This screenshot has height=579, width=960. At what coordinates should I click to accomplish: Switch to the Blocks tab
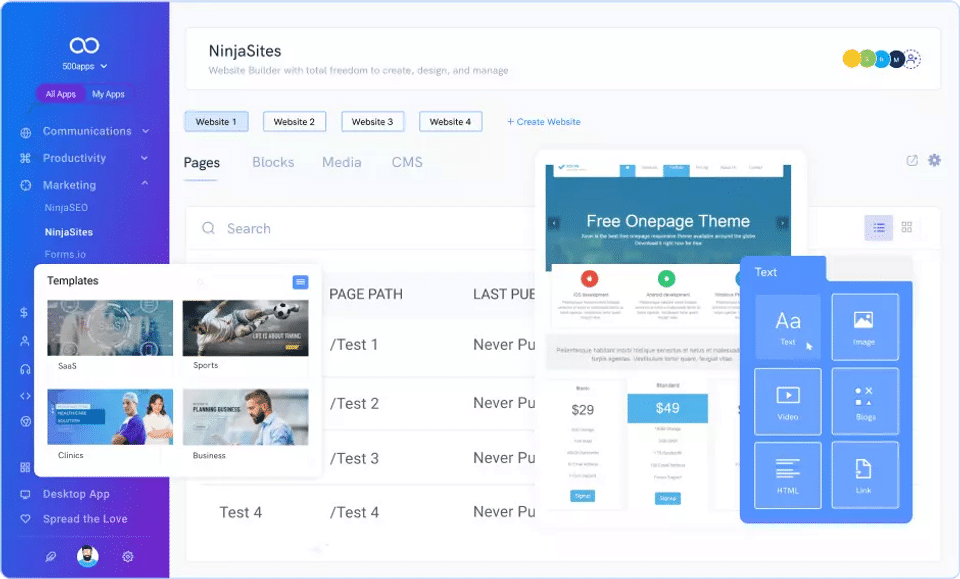coord(273,162)
